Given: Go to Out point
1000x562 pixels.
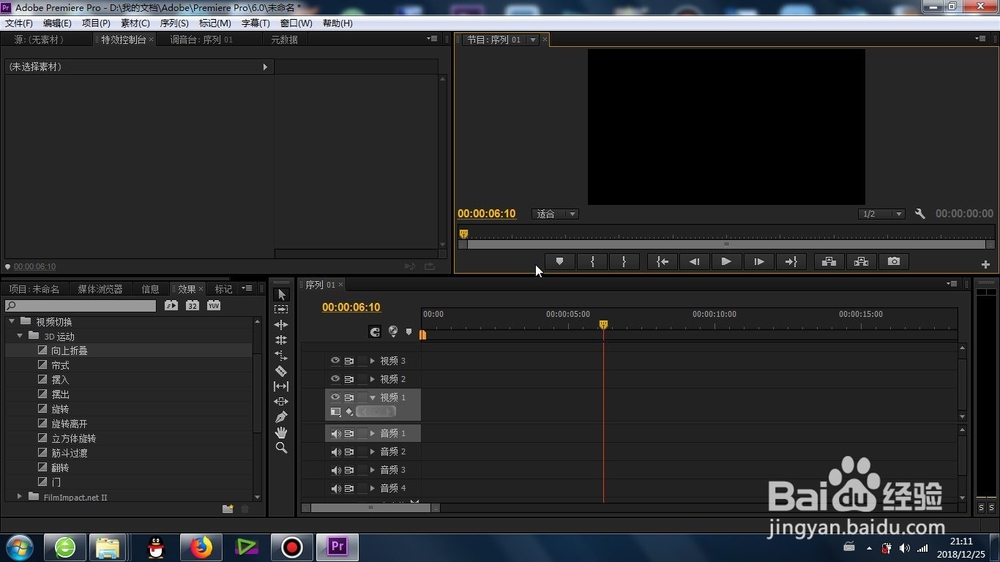Looking at the screenshot, I should [791, 262].
